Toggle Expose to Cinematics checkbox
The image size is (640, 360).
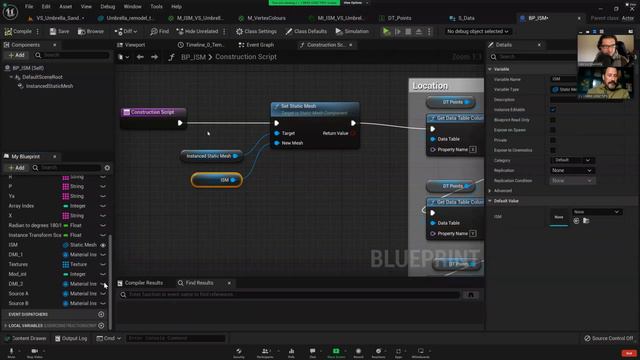point(553,150)
